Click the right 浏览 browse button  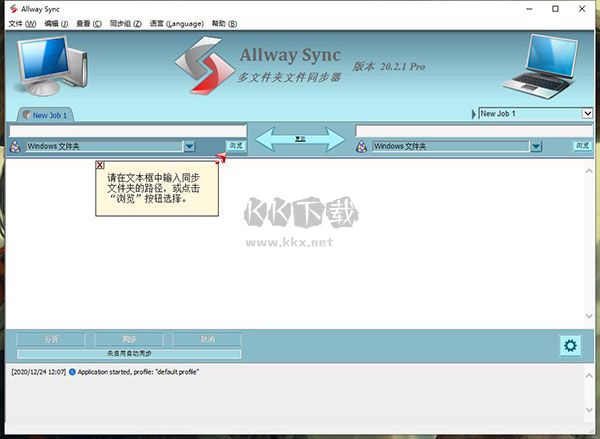tap(582, 145)
